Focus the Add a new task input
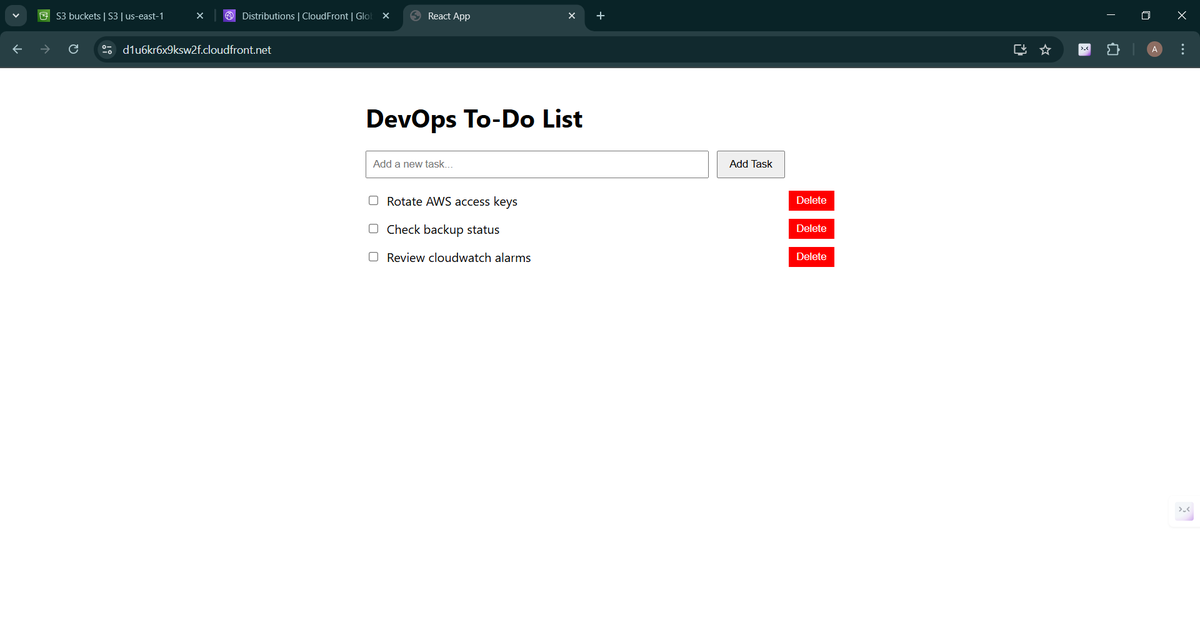This screenshot has width=1200, height=644. tap(537, 164)
